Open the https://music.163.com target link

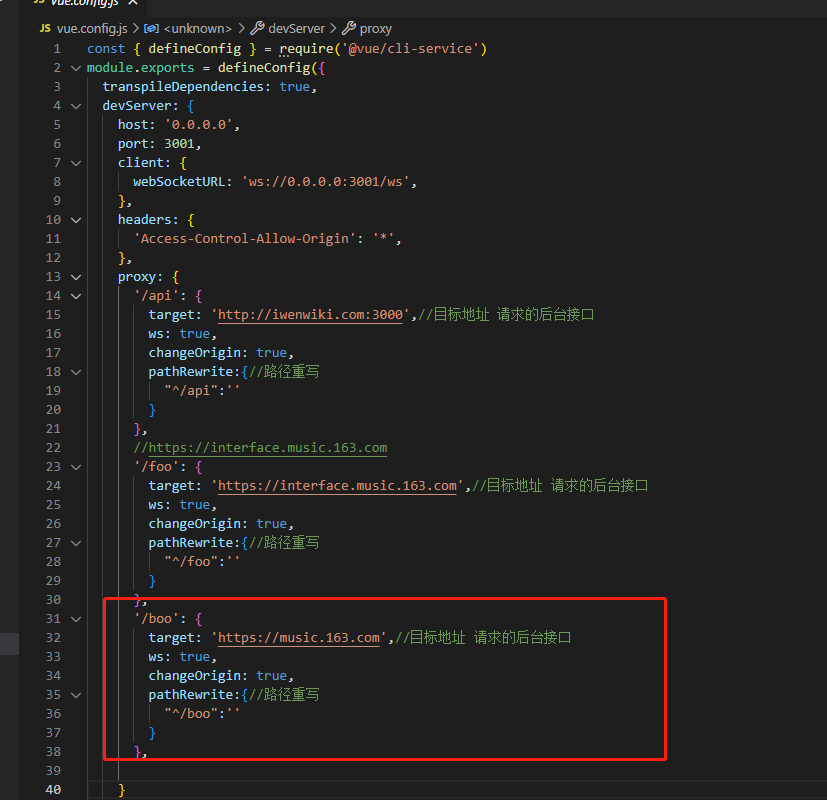tap(299, 638)
